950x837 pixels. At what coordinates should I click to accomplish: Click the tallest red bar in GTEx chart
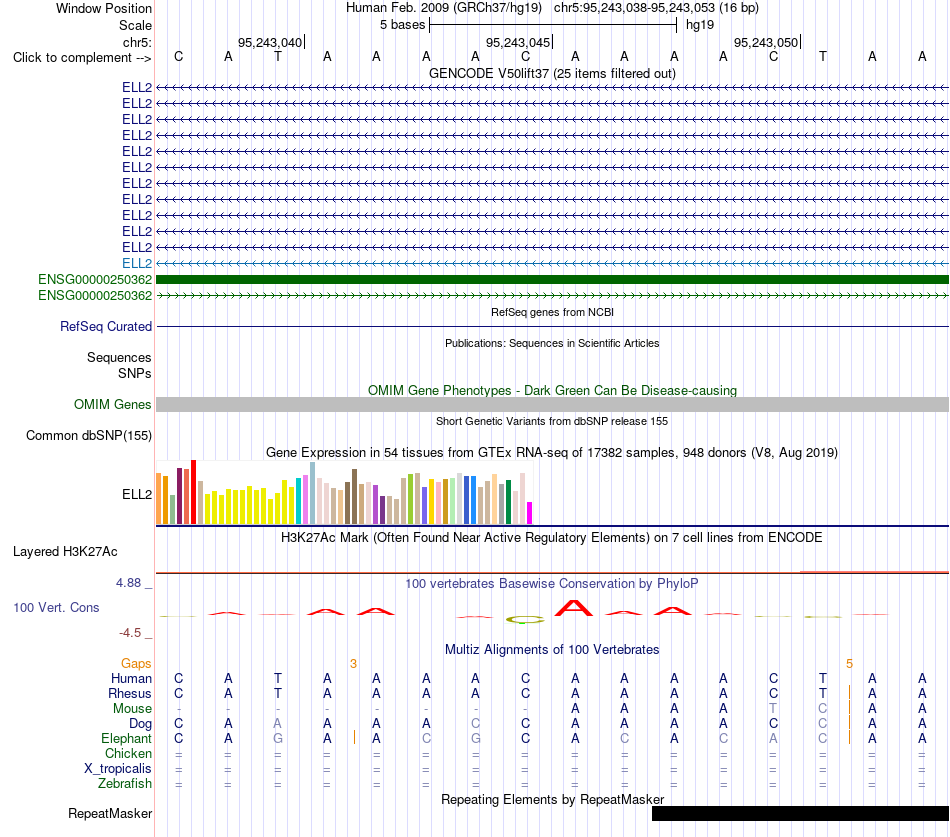[x=193, y=492]
